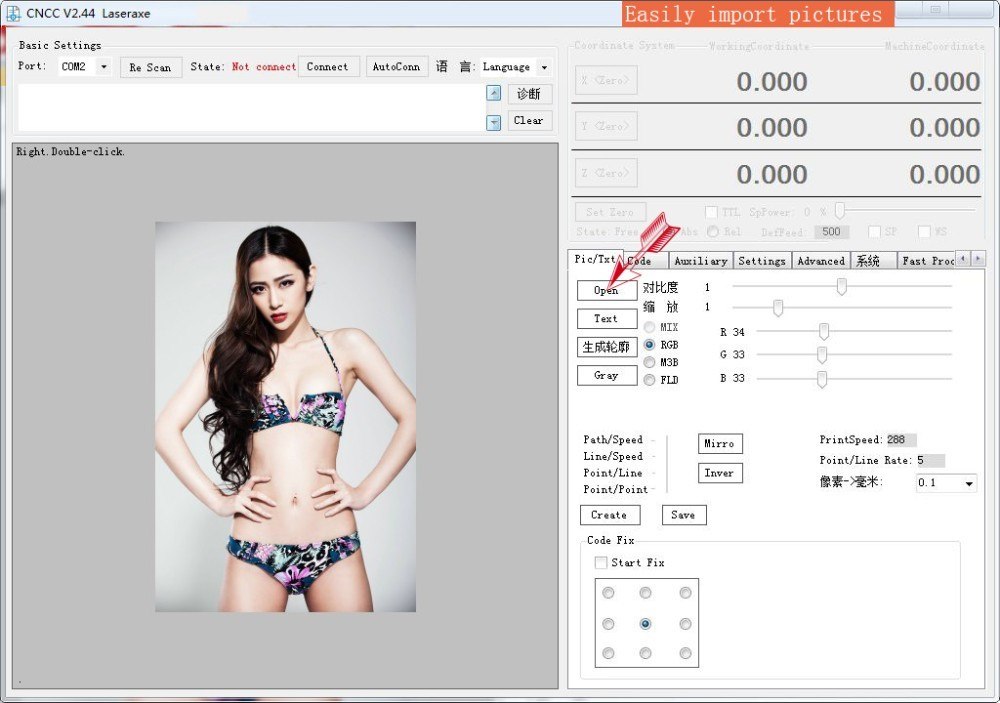Click the CNCC app icon in title bar
Image resolution: width=1000 pixels, height=703 pixels.
pos(12,13)
